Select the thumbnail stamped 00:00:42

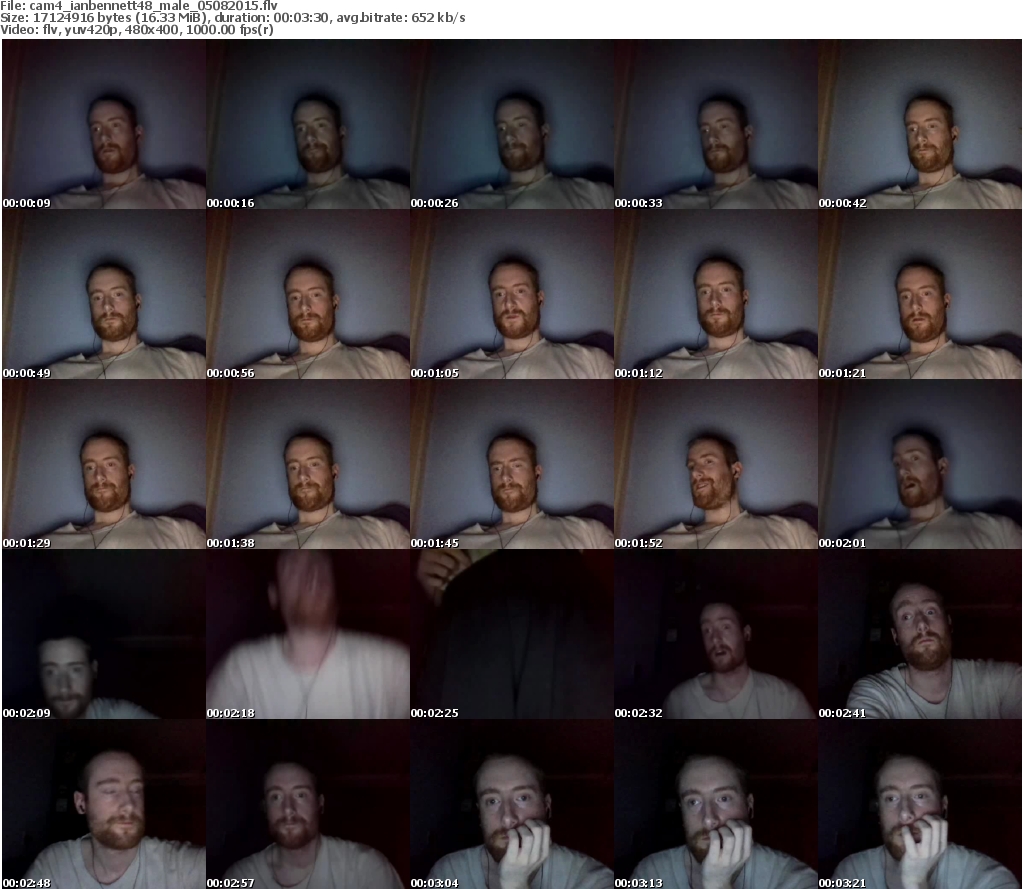pos(920,124)
